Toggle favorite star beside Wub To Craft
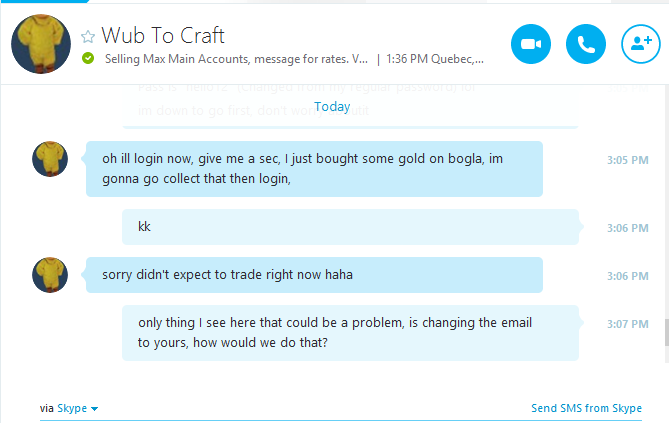This screenshot has width=669, height=423. pos(88,37)
